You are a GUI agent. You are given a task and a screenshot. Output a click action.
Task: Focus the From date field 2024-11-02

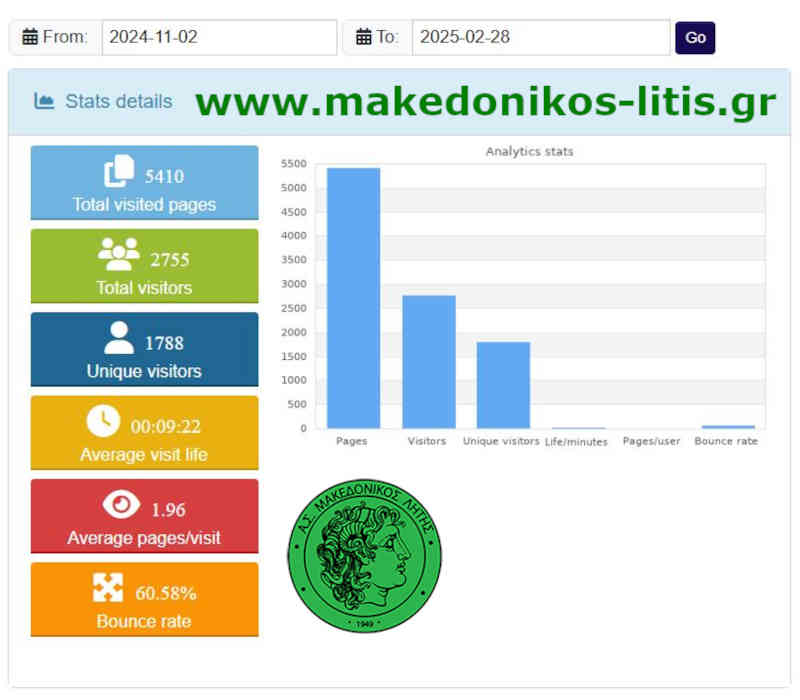pyautogui.click(x=219, y=38)
